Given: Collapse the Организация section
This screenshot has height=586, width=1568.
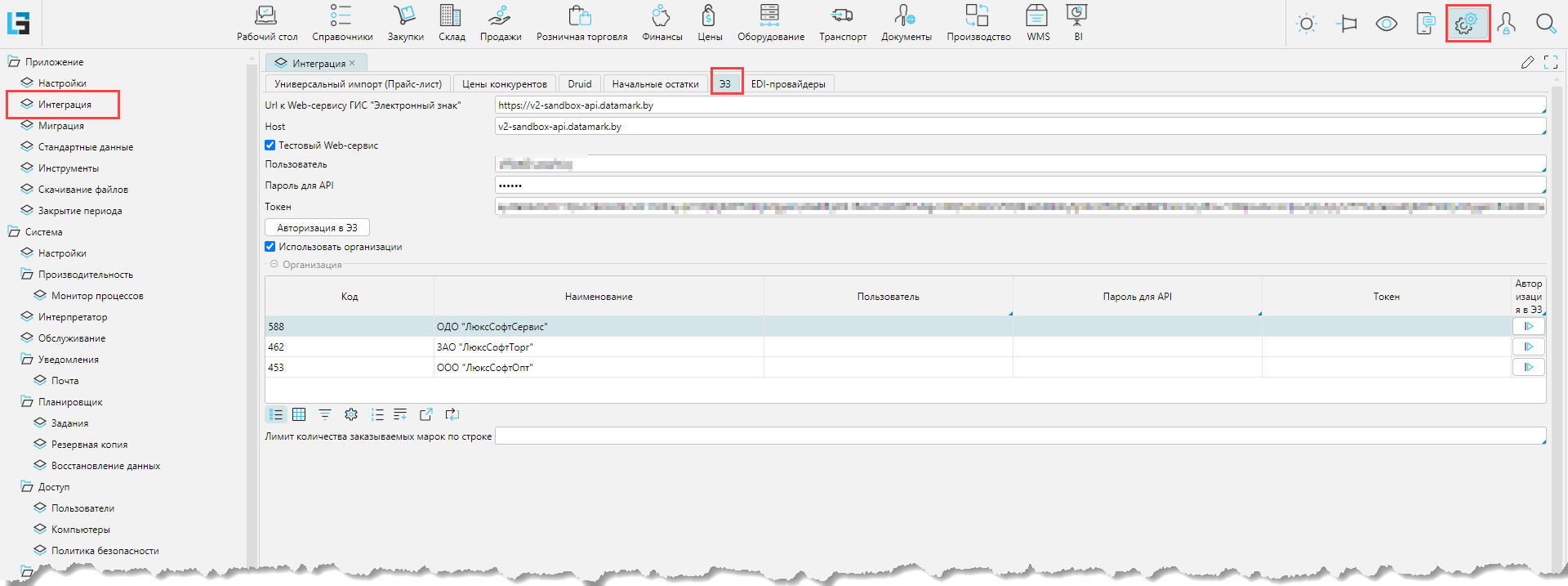Looking at the screenshot, I should pyautogui.click(x=274, y=265).
